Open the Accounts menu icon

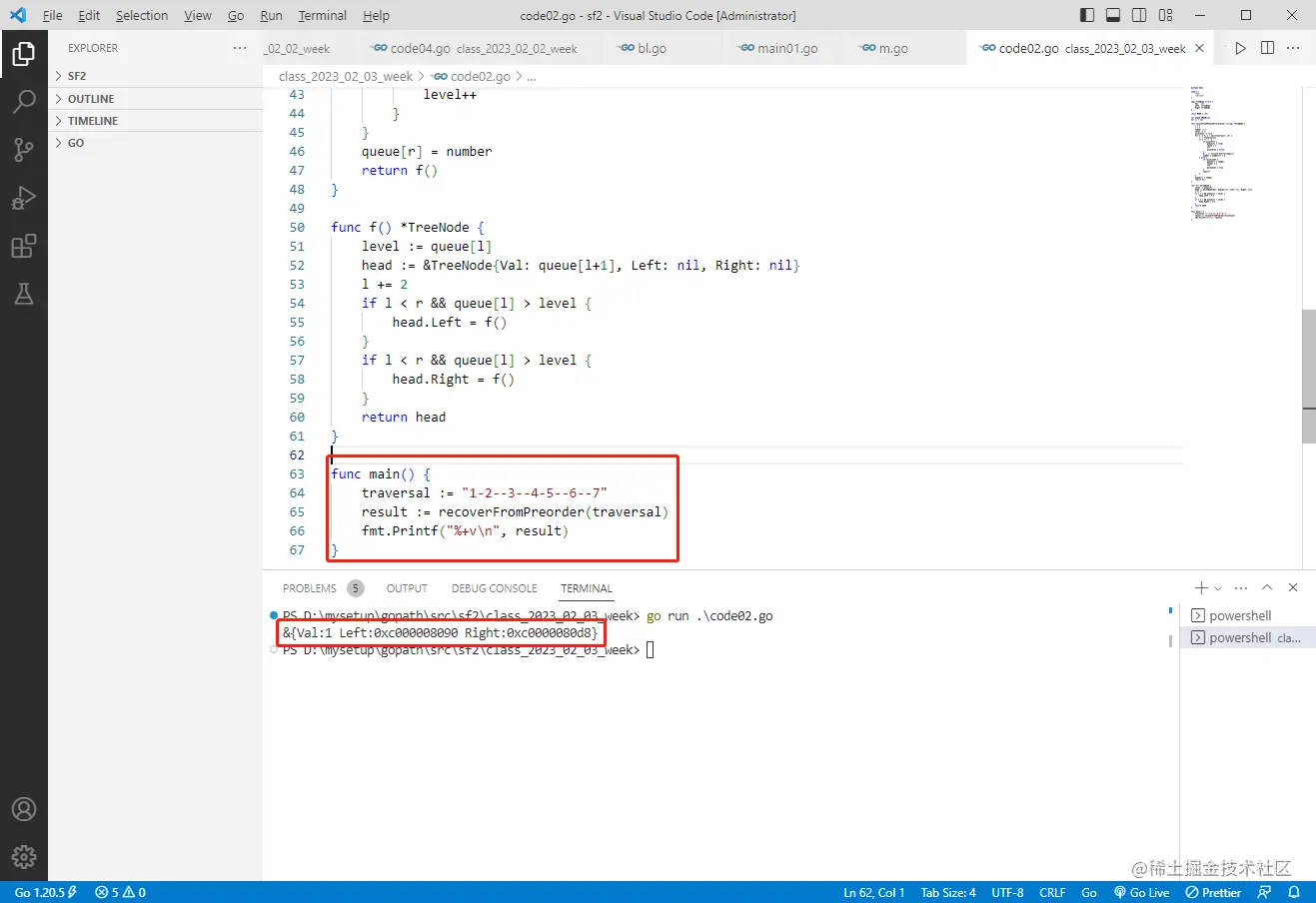24,809
